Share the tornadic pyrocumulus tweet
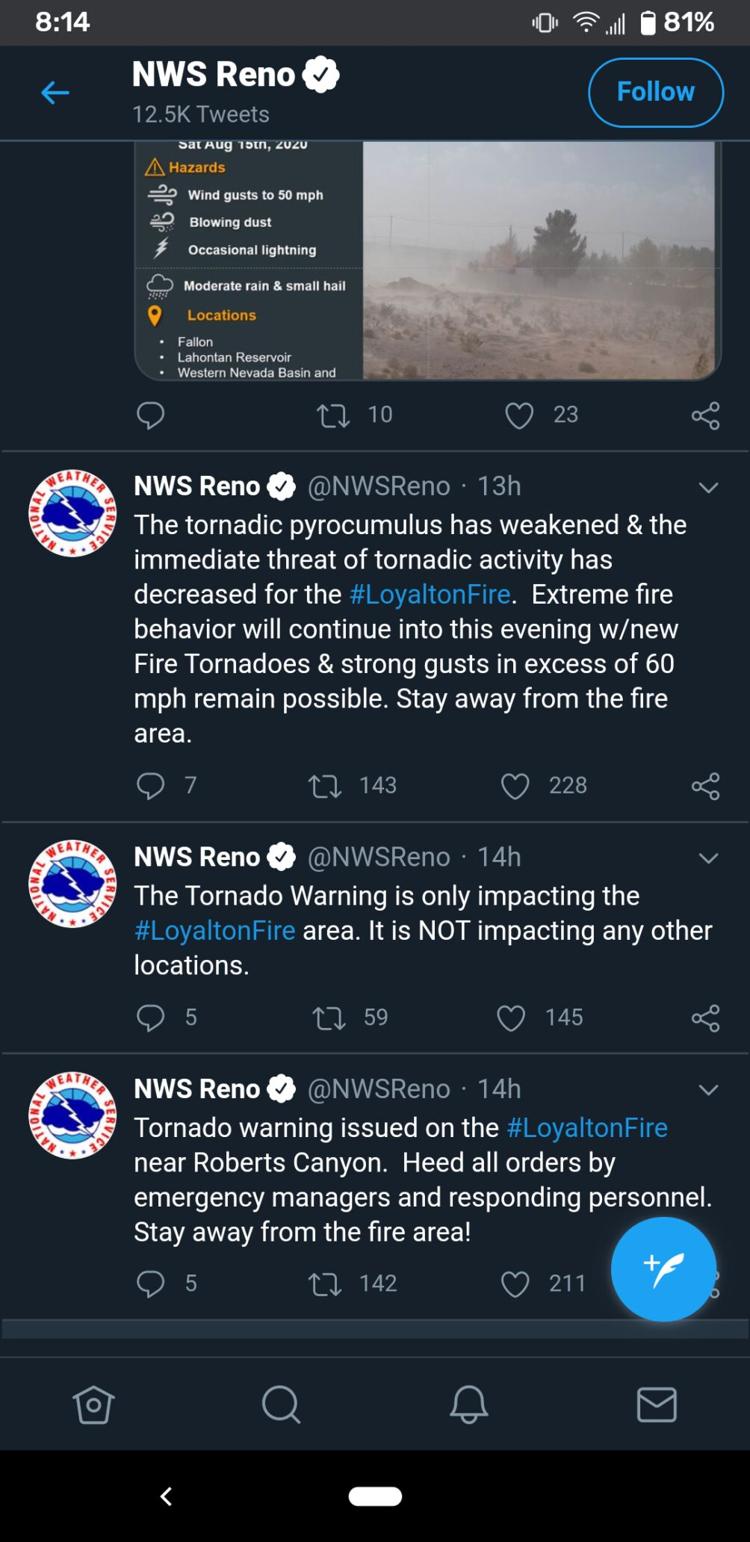Screen dimensions: 750x1542 [x=705, y=786]
